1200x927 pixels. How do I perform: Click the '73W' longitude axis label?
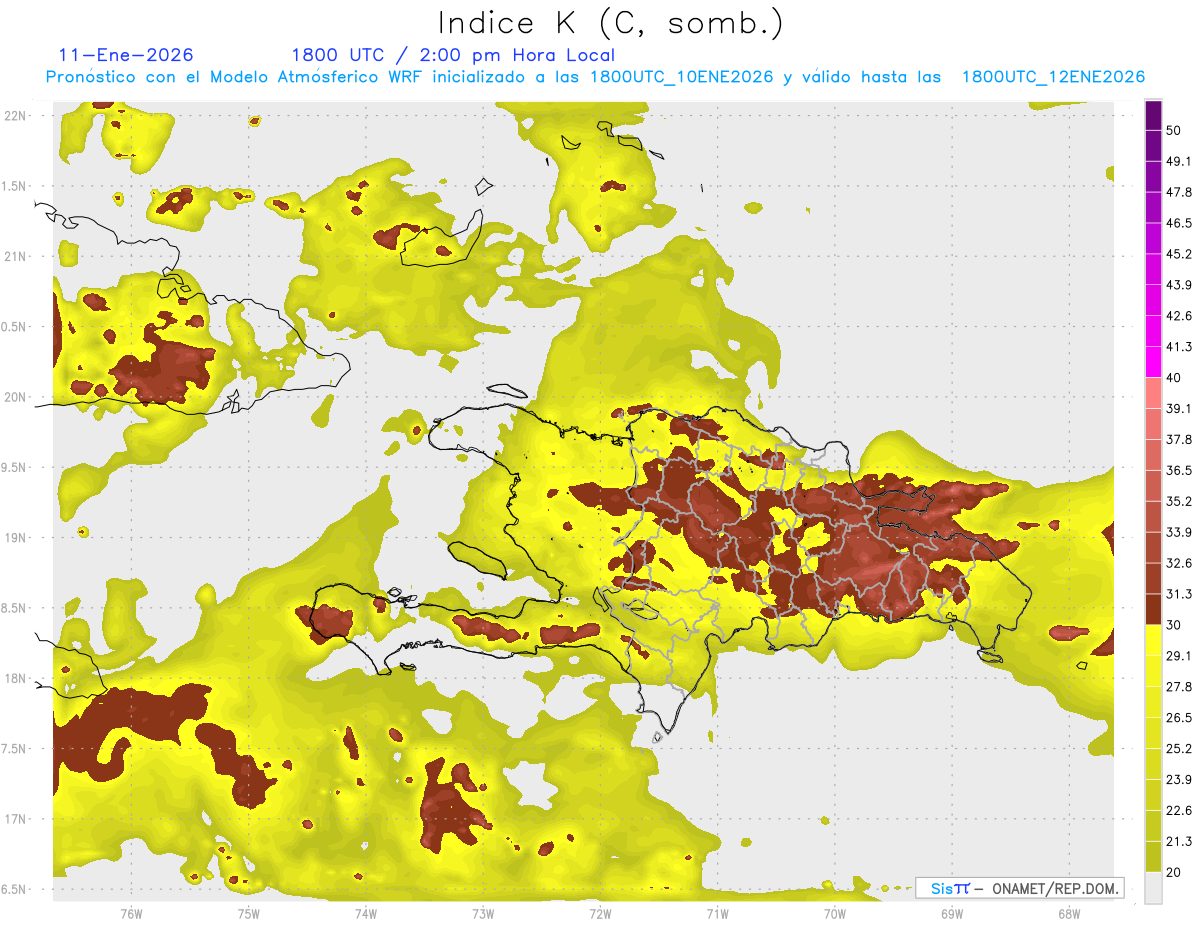pos(483,914)
